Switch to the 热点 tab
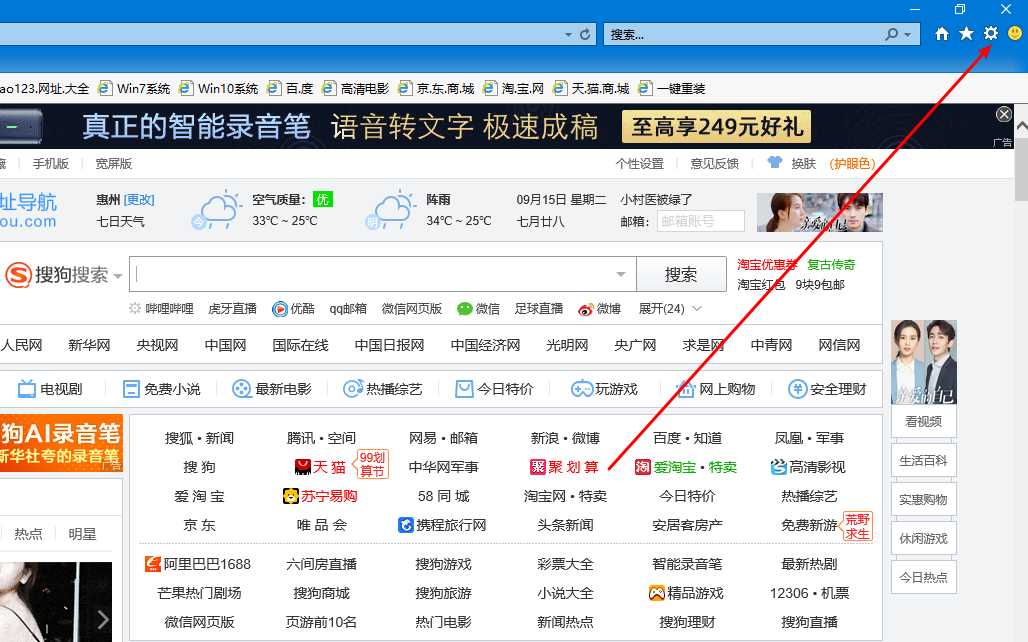Image resolution: width=1028 pixels, height=642 pixels. pyautogui.click(x=28, y=533)
